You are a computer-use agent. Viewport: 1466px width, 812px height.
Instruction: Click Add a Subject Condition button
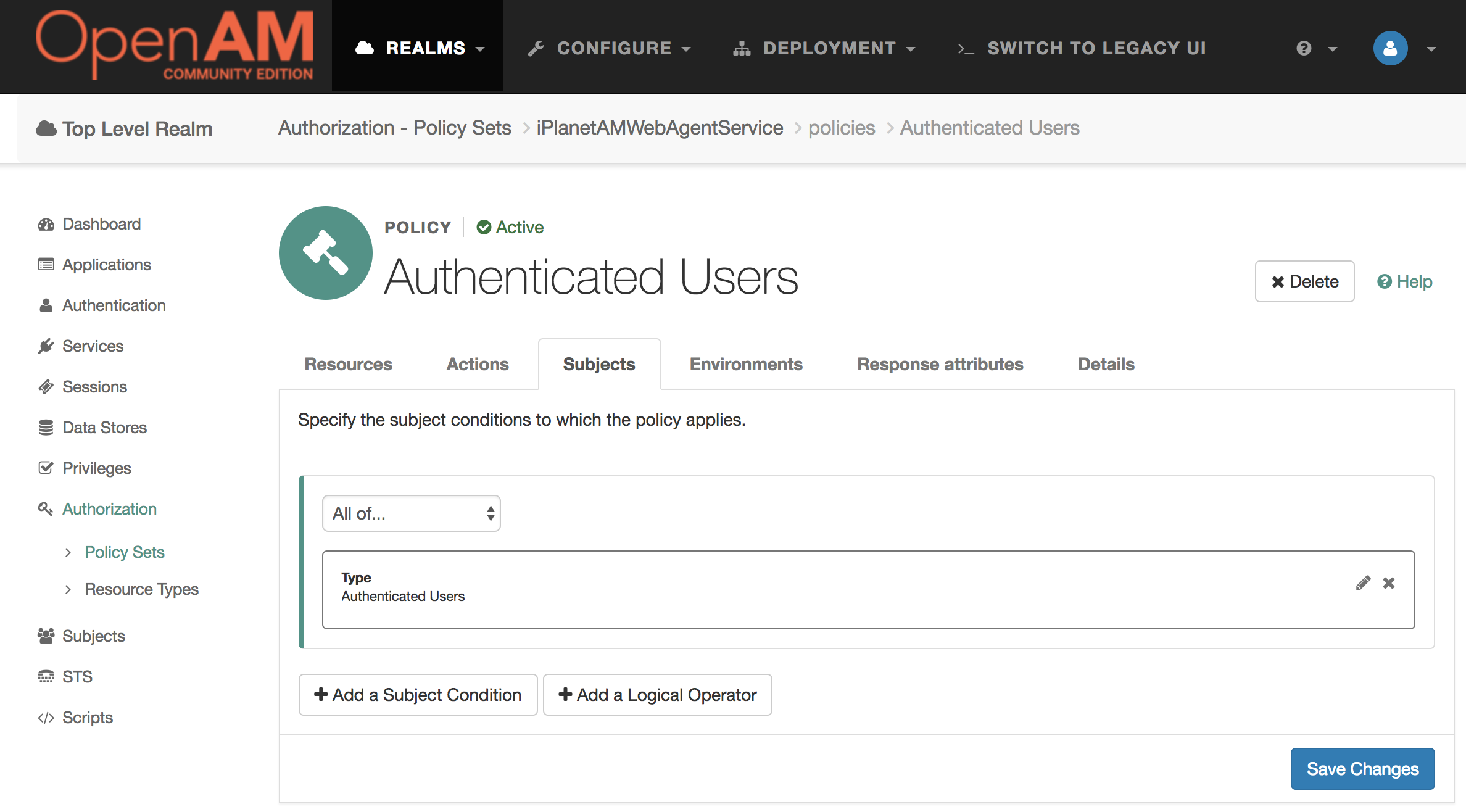tap(417, 694)
